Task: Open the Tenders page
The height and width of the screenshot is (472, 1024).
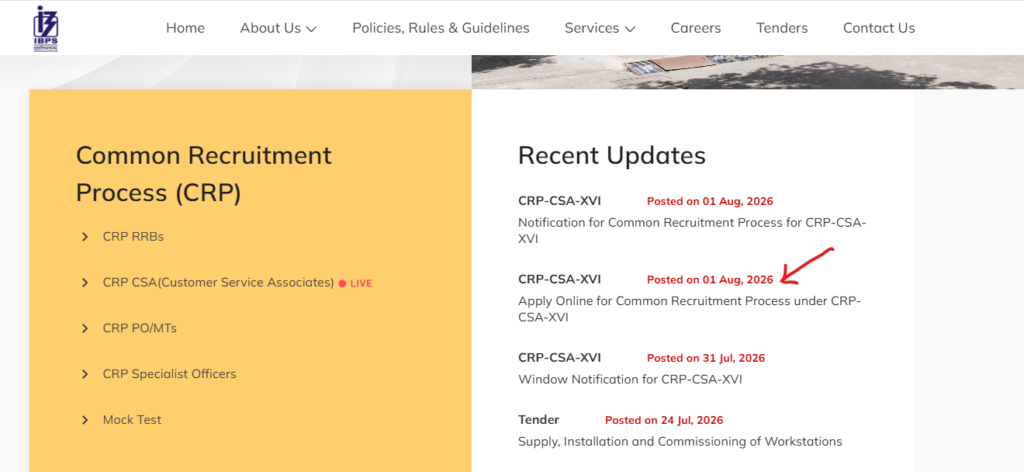Action: click(x=782, y=28)
